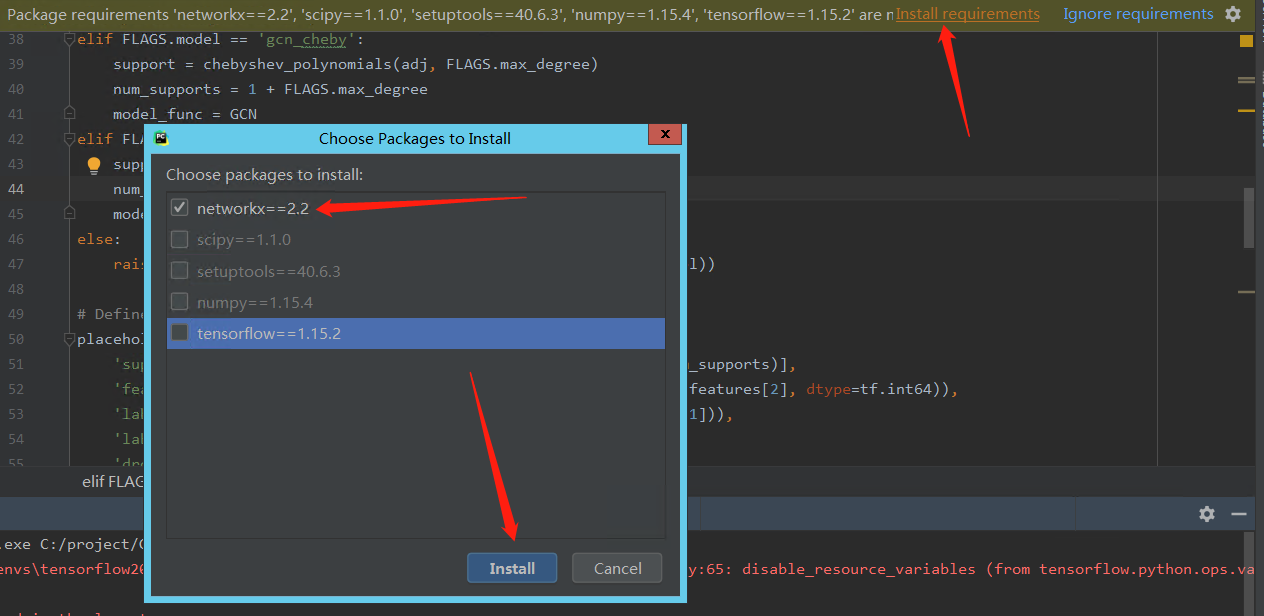The height and width of the screenshot is (616, 1264).
Task: Click the editor vertical scrollbar
Action: [1249, 216]
